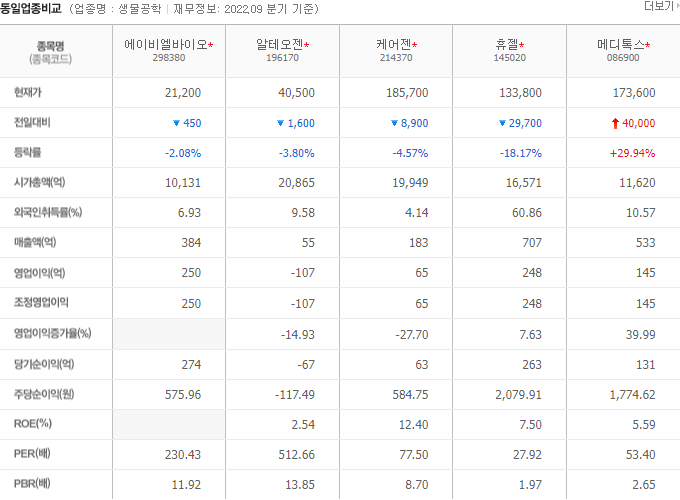Click the 조정영업이익 row label
The image size is (680, 500).
tap(41, 302)
